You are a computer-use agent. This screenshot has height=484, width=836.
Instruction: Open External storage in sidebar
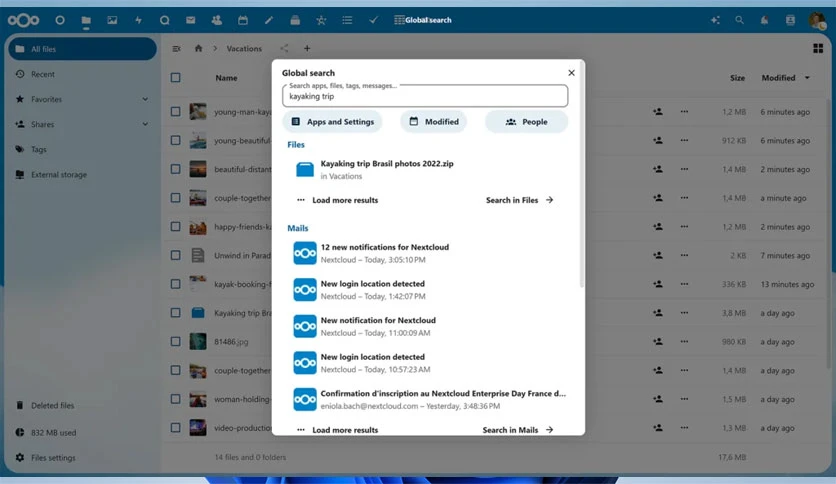click(82, 174)
